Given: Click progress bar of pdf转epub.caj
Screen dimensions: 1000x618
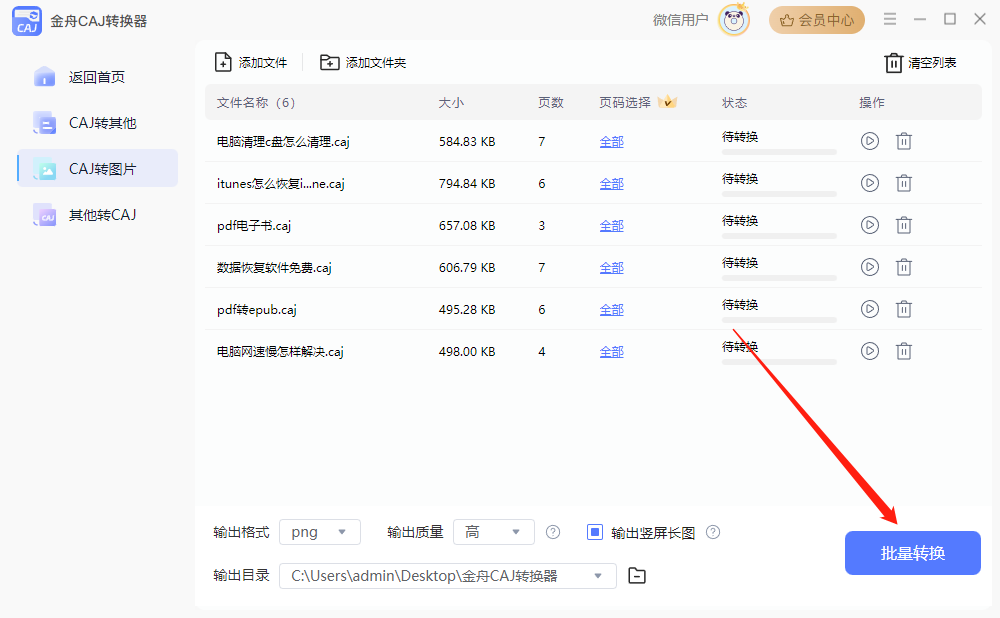Looking at the screenshot, I should pos(779,320).
